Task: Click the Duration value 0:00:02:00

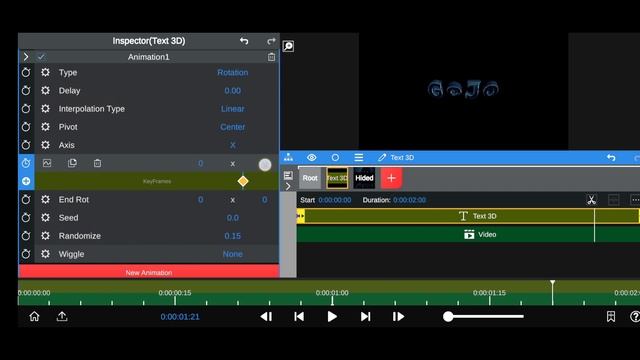Action: coord(409,200)
